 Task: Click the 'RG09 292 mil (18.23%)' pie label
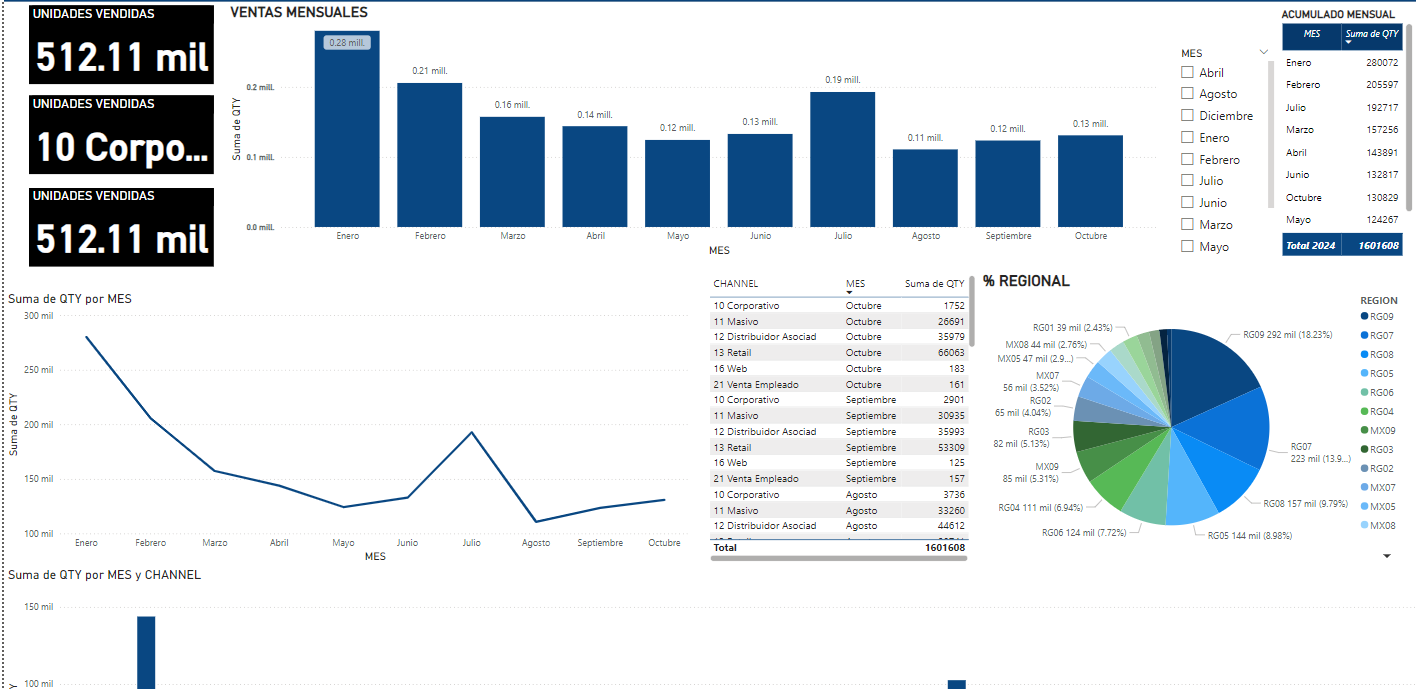tap(1287, 335)
